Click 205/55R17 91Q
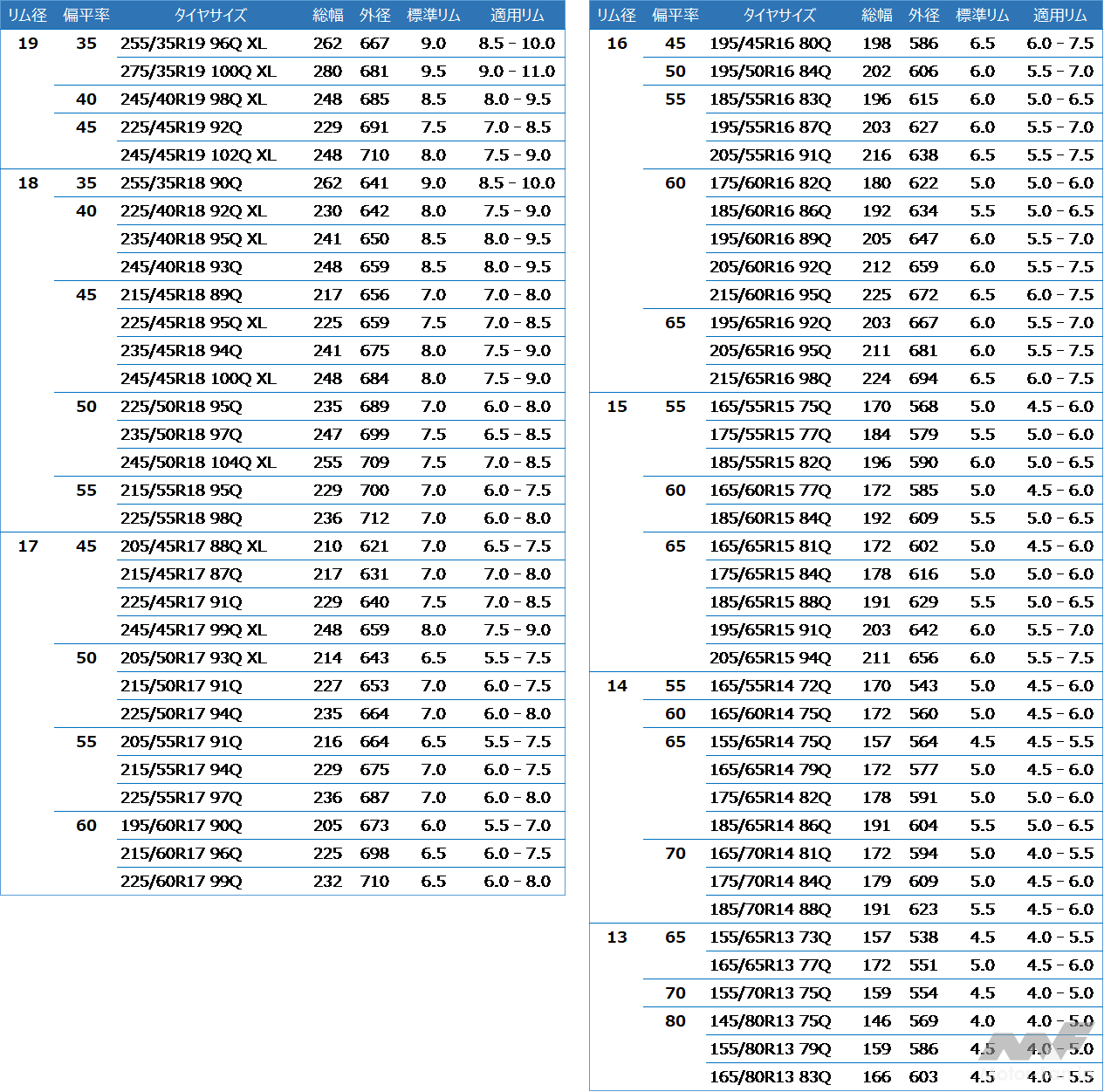The width and height of the screenshot is (1104, 1092). coord(182,741)
